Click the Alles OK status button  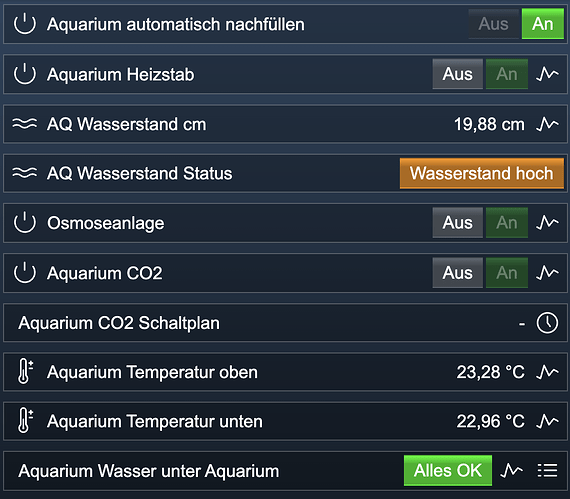(448, 470)
